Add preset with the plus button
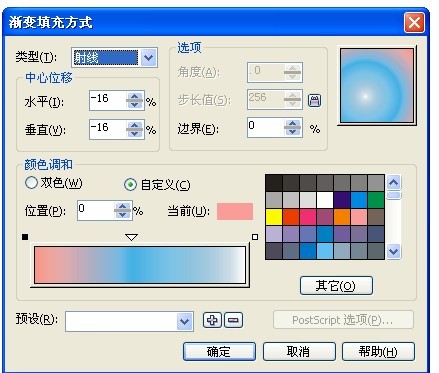This screenshot has height=373, width=439. point(212,320)
